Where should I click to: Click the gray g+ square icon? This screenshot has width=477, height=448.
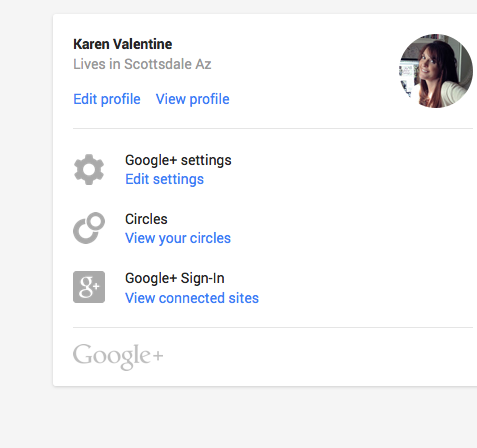pyautogui.click(x=89, y=287)
